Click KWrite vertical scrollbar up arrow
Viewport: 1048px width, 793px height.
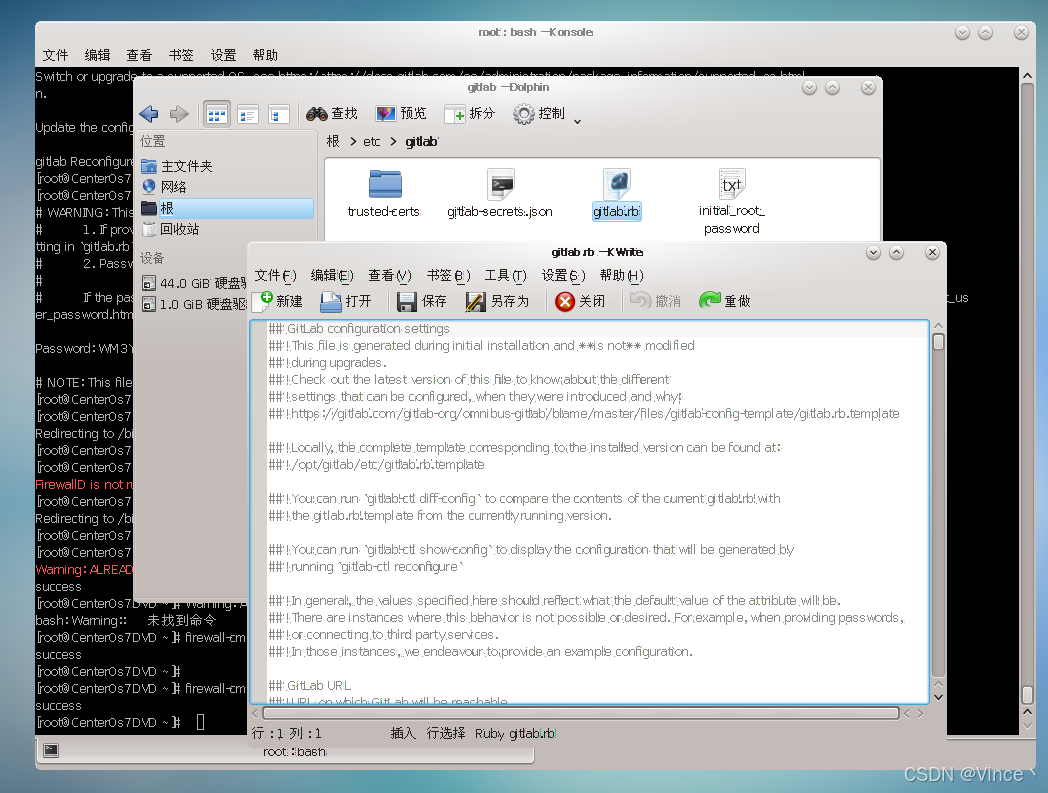tap(938, 326)
